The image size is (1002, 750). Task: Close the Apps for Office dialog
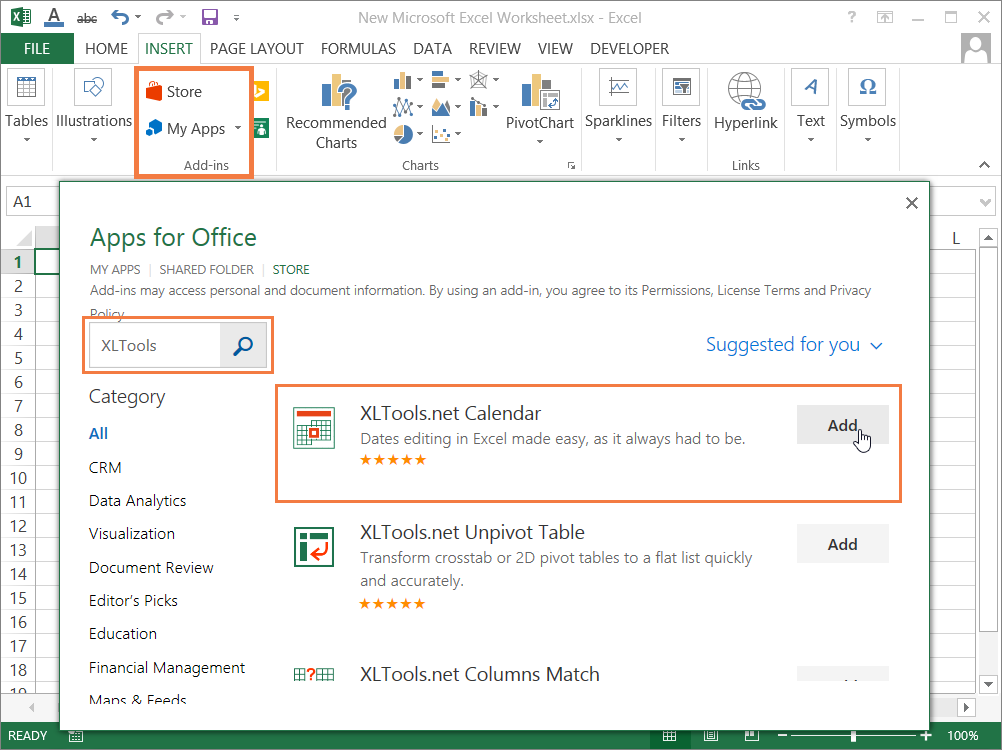point(912,203)
